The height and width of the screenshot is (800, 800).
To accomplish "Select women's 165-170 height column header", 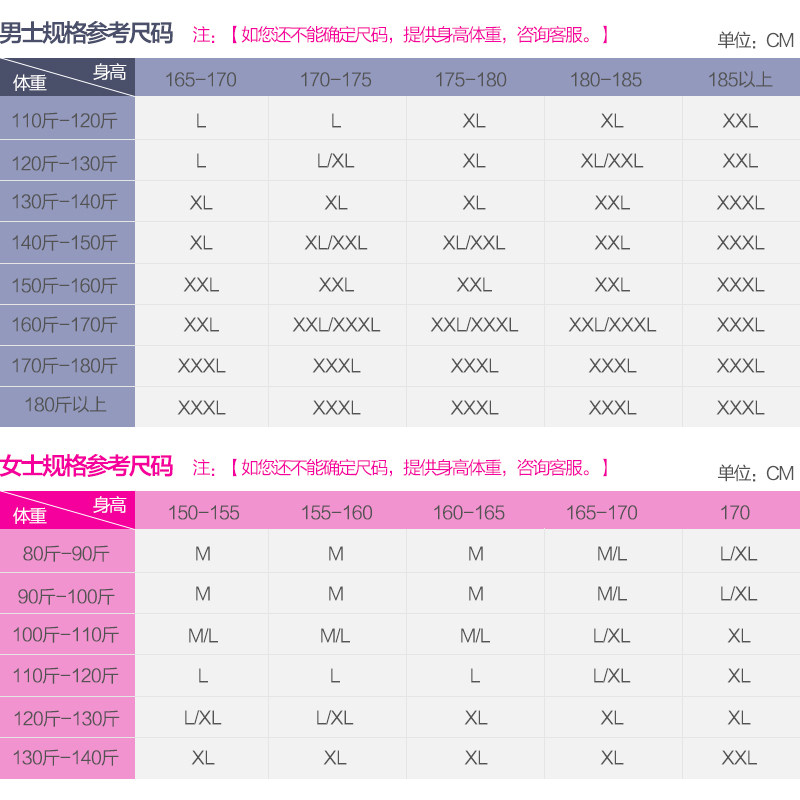I will pos(602,513).
